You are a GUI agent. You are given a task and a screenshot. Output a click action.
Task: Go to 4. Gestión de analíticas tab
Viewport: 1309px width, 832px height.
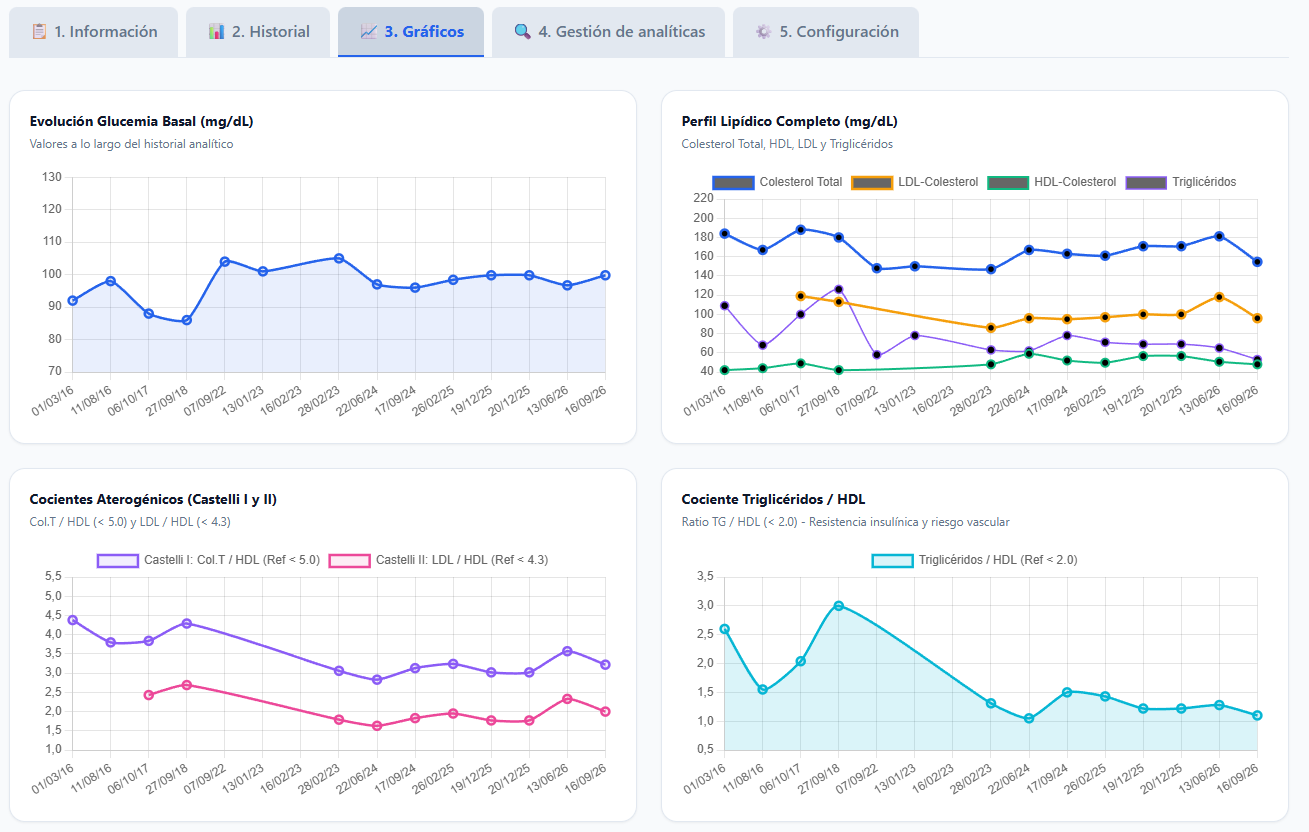pos(608,32)
